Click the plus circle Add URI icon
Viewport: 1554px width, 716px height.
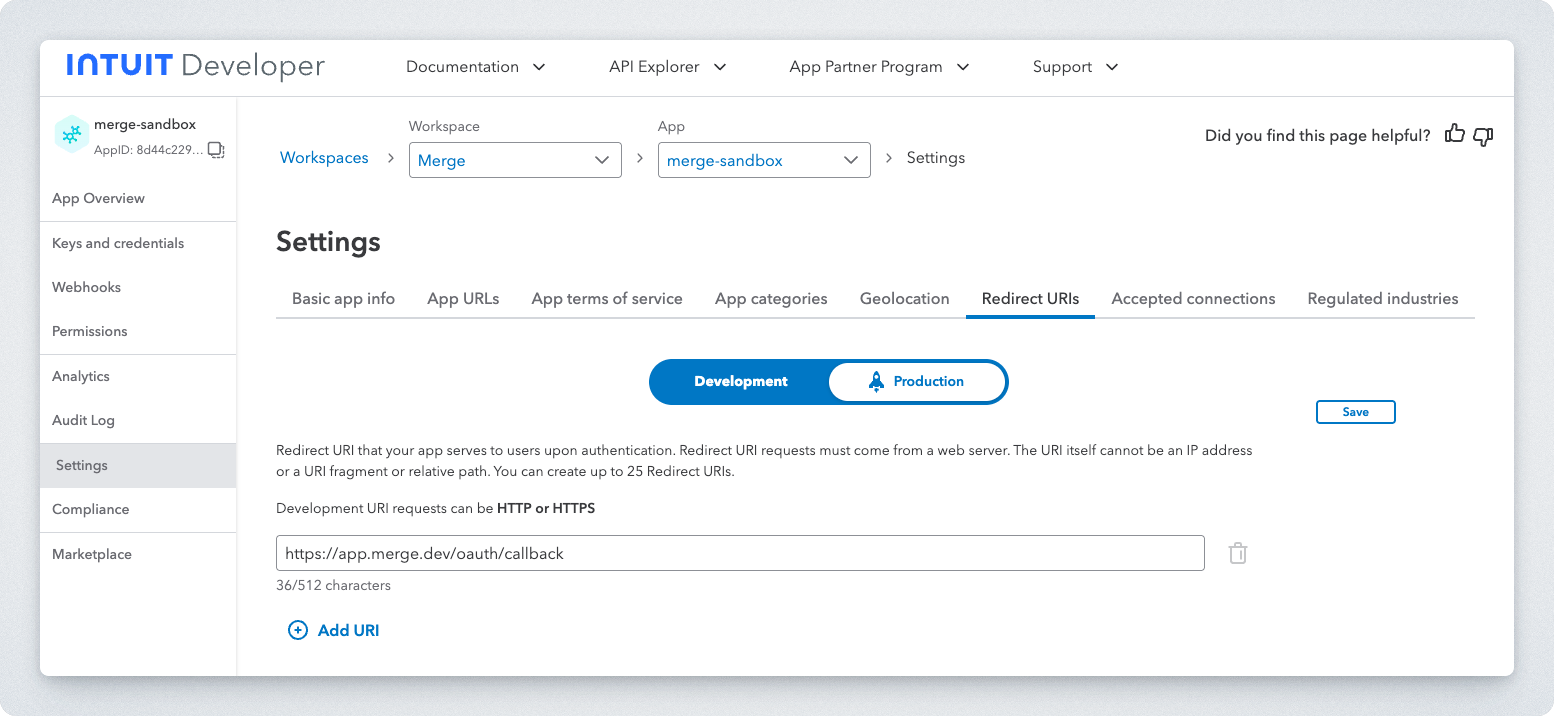click(x=298, y=630)
